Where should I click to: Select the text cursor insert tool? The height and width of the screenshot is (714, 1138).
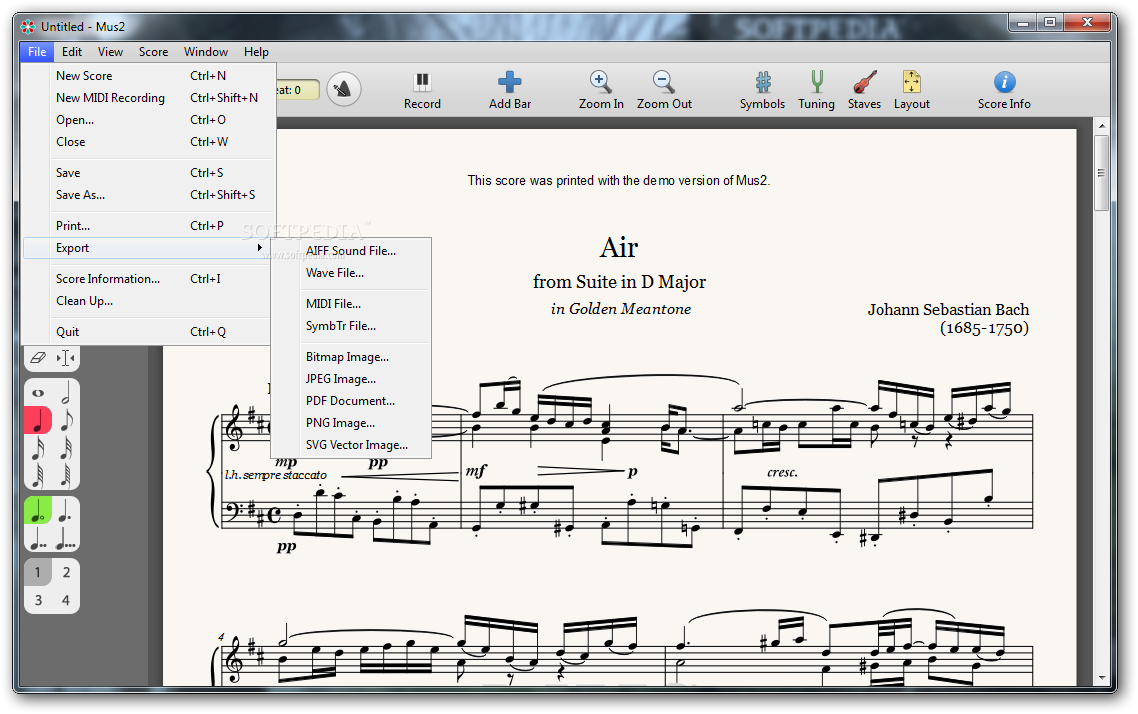(65, 358)
